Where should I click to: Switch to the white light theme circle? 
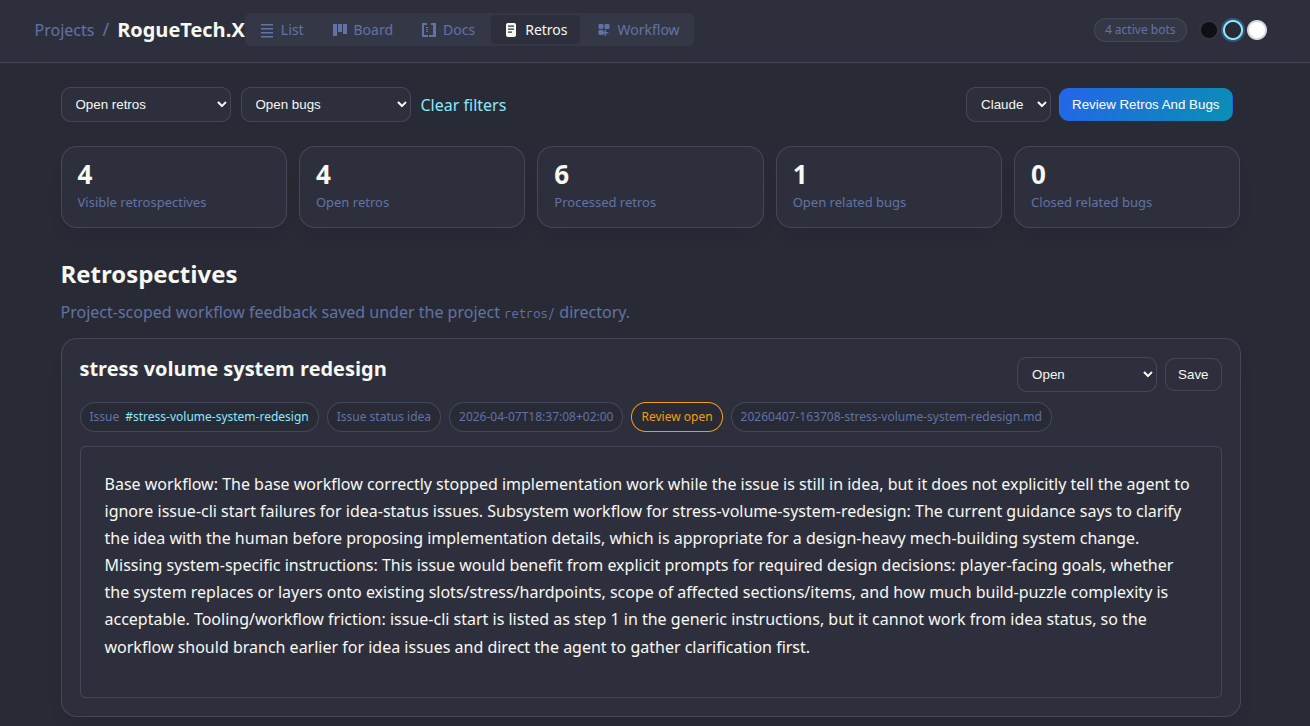[x=1257, y=30]
